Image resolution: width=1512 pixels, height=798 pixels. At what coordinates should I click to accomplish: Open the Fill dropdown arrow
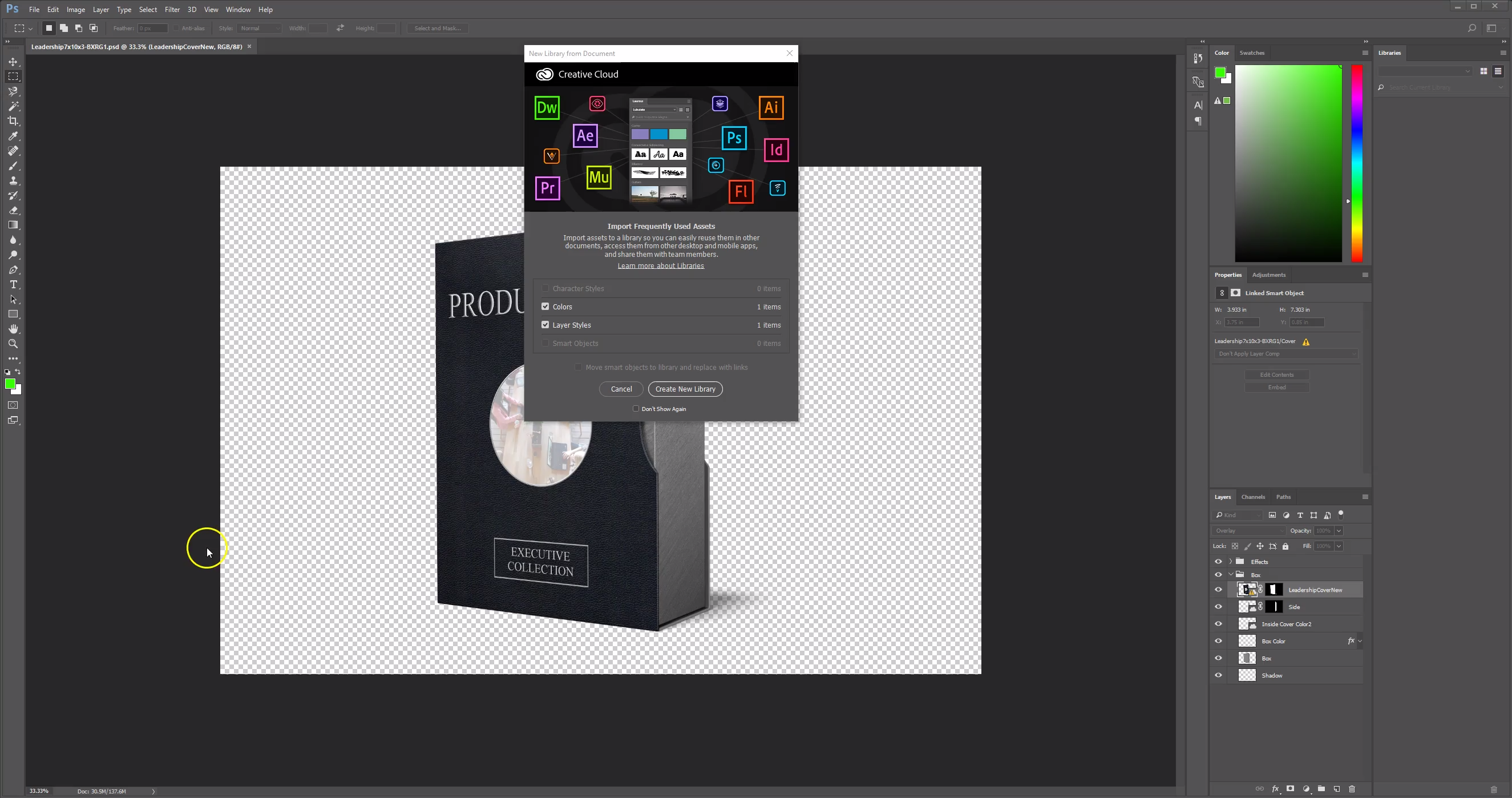pos(1338,546)
